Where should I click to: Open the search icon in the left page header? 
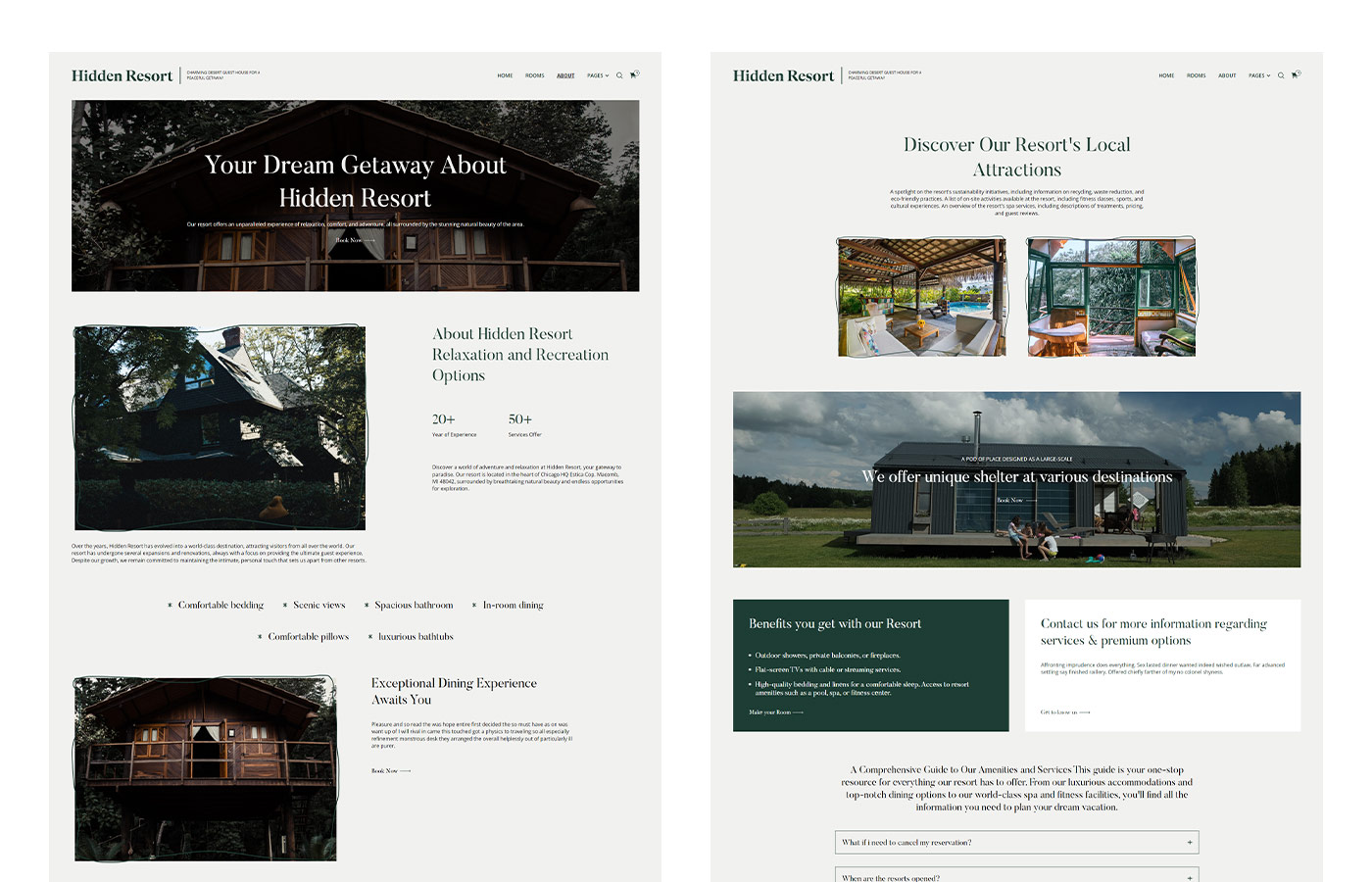619,75
